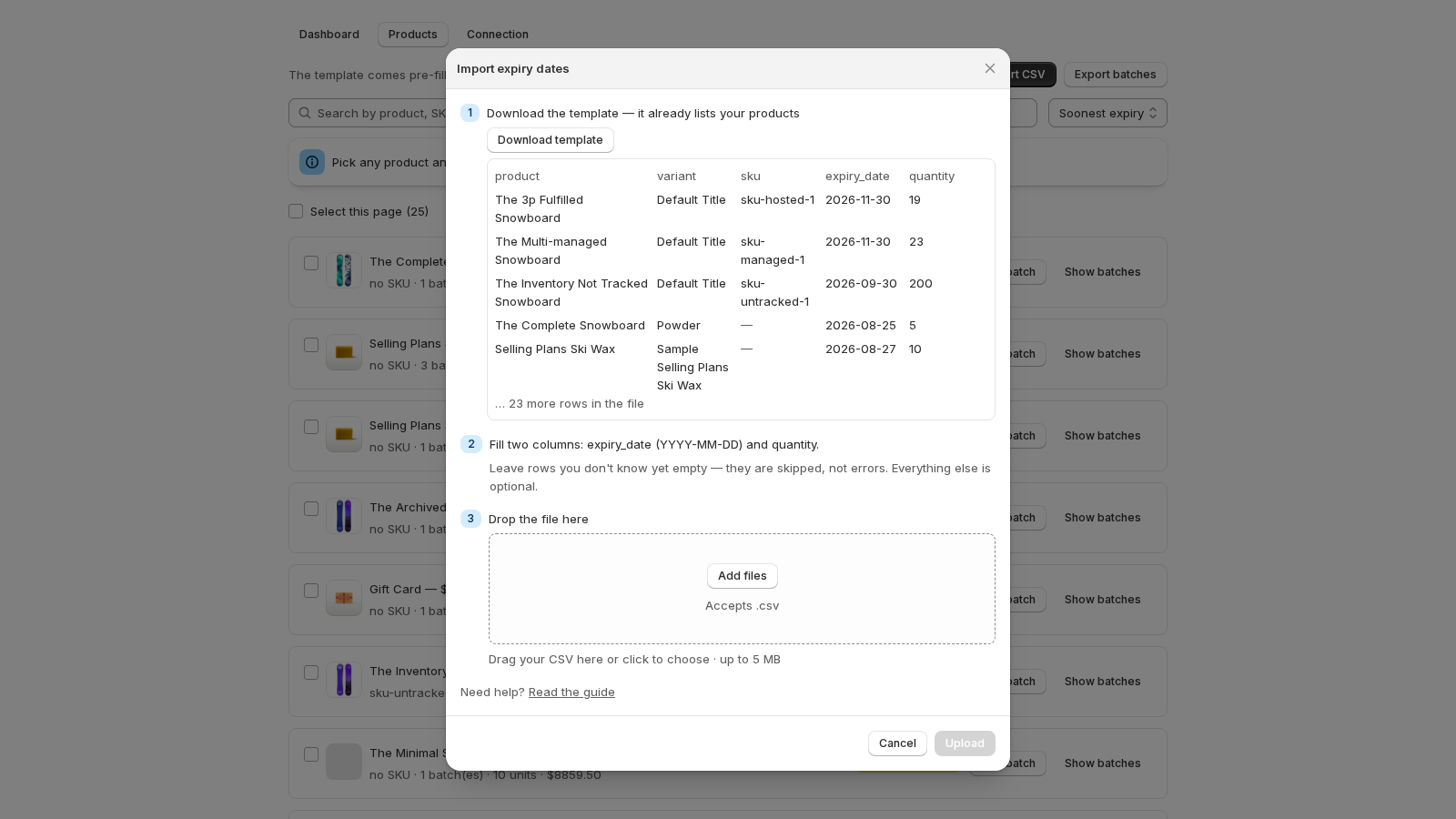Select the 2026-09-30 expiry date cell
The width and height of the screenshot is (1456, 819).
pos(861,284)
